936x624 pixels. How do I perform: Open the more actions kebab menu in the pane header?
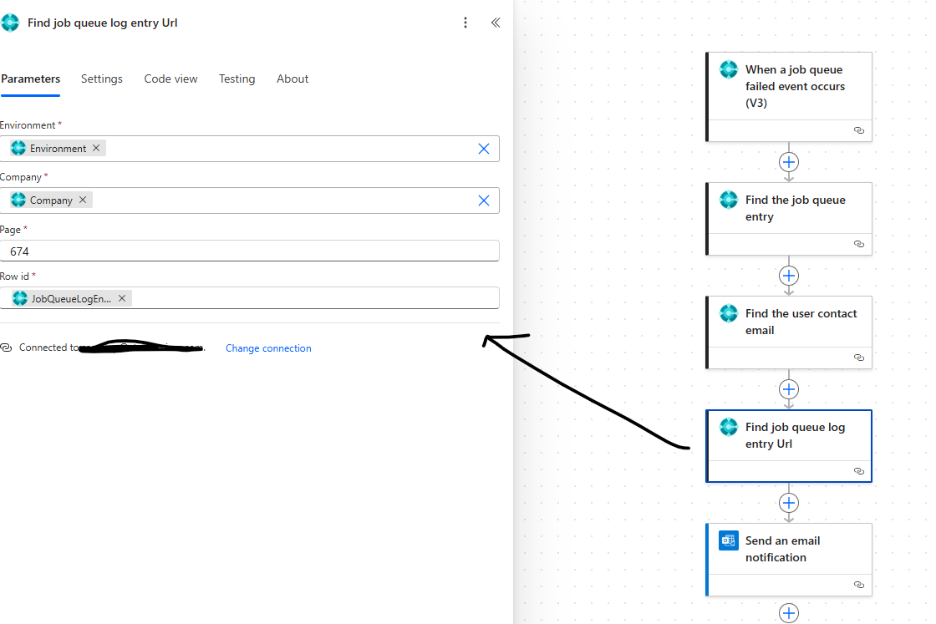click(x=465, y=22)
